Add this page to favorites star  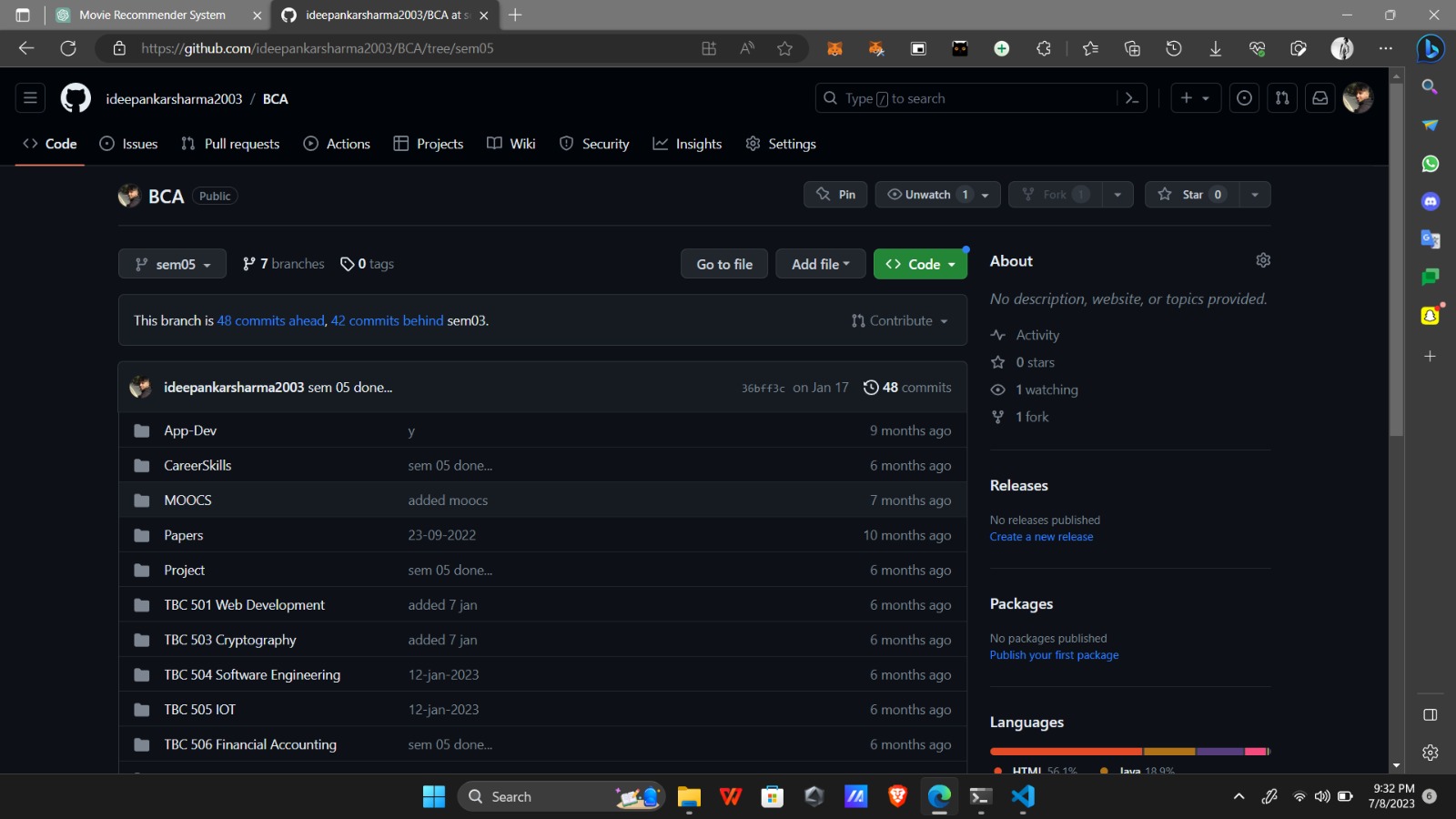click(x=784, y=48)
